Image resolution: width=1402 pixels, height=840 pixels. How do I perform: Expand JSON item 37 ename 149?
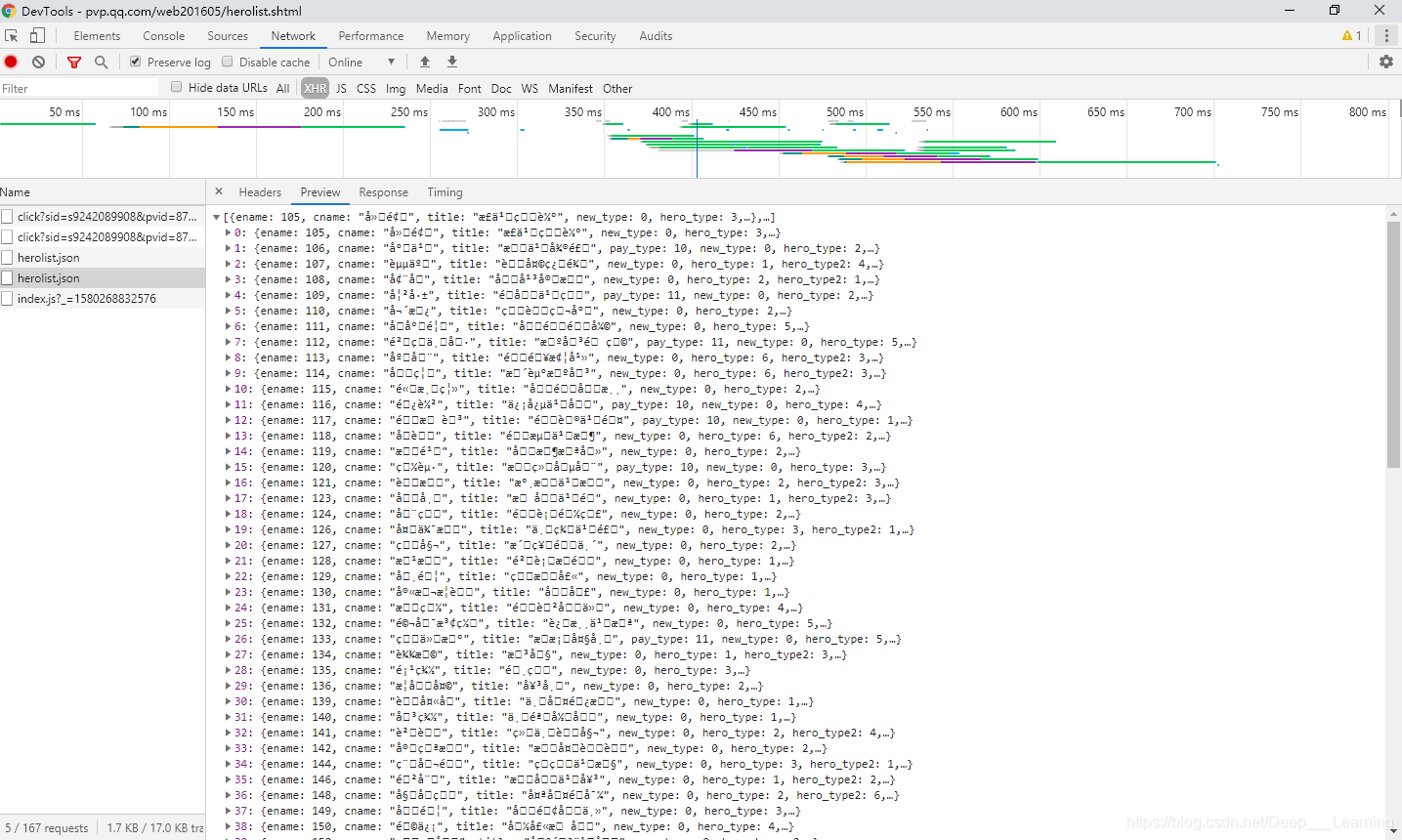click(229, 811)
